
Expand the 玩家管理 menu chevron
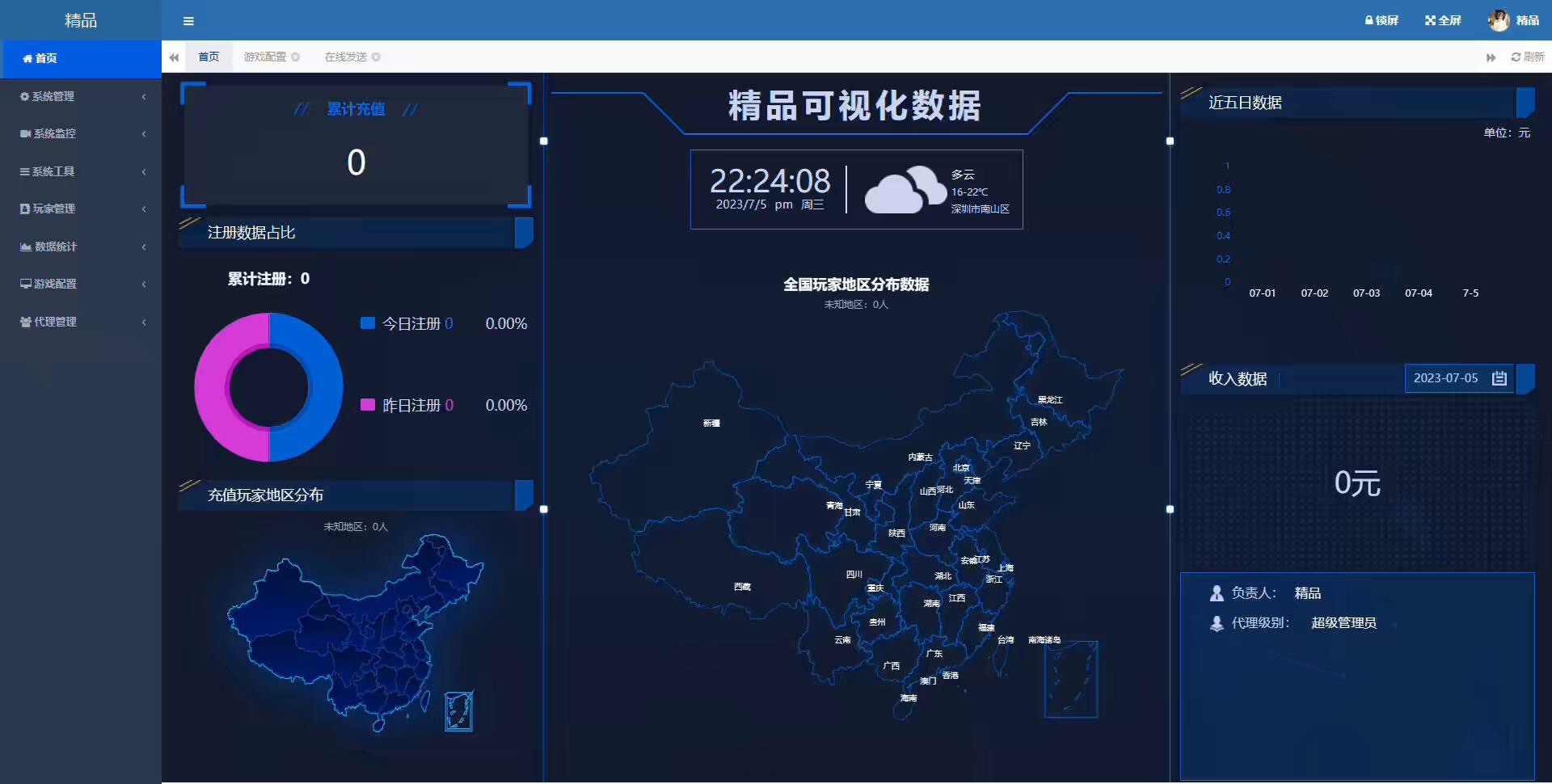pyautogui.click(x=144, y=209)
